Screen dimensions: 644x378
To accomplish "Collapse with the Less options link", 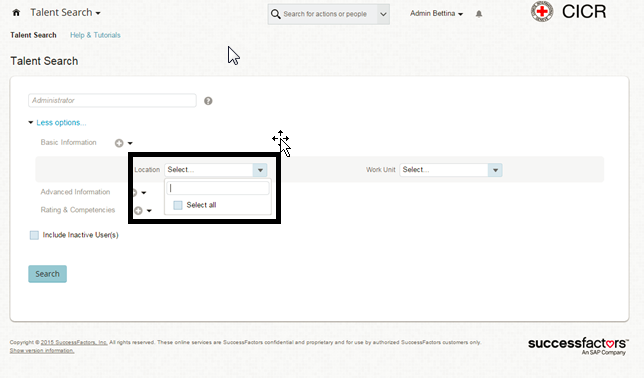I will point(61,122).
